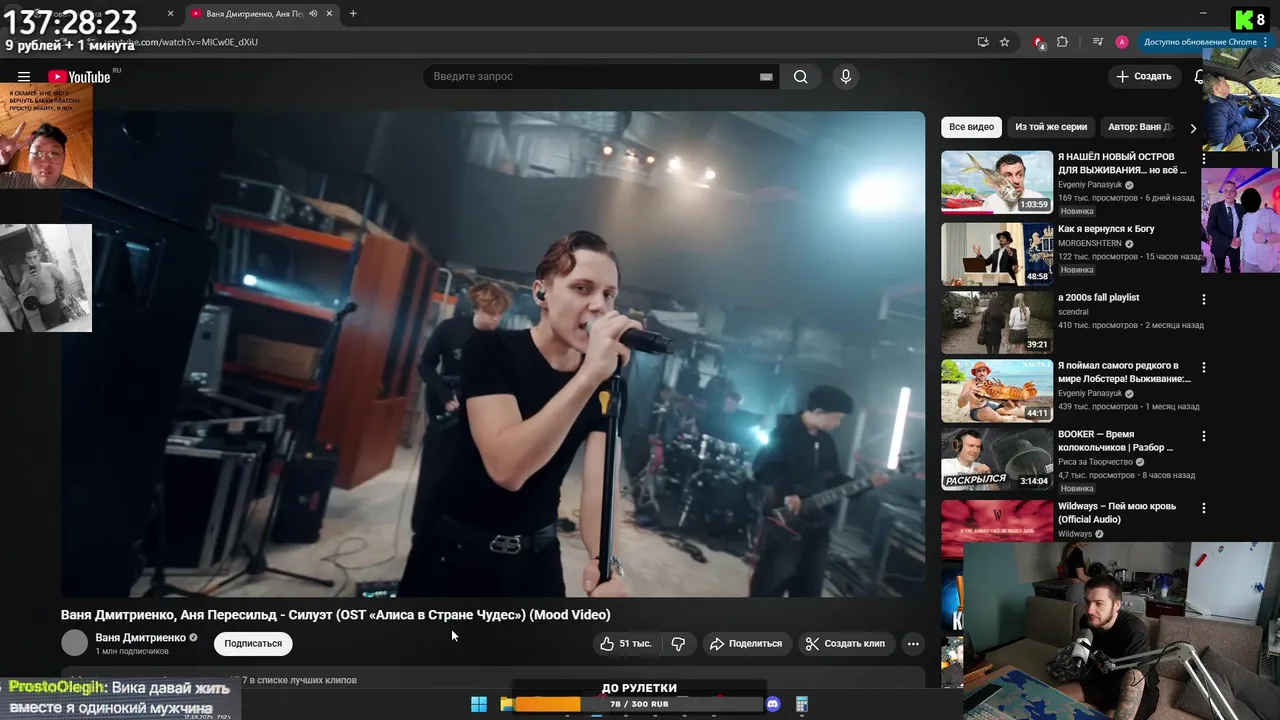Start voice search with the microphone
The width and height of the screenshot is (1280, 720).
click(846, 77)
